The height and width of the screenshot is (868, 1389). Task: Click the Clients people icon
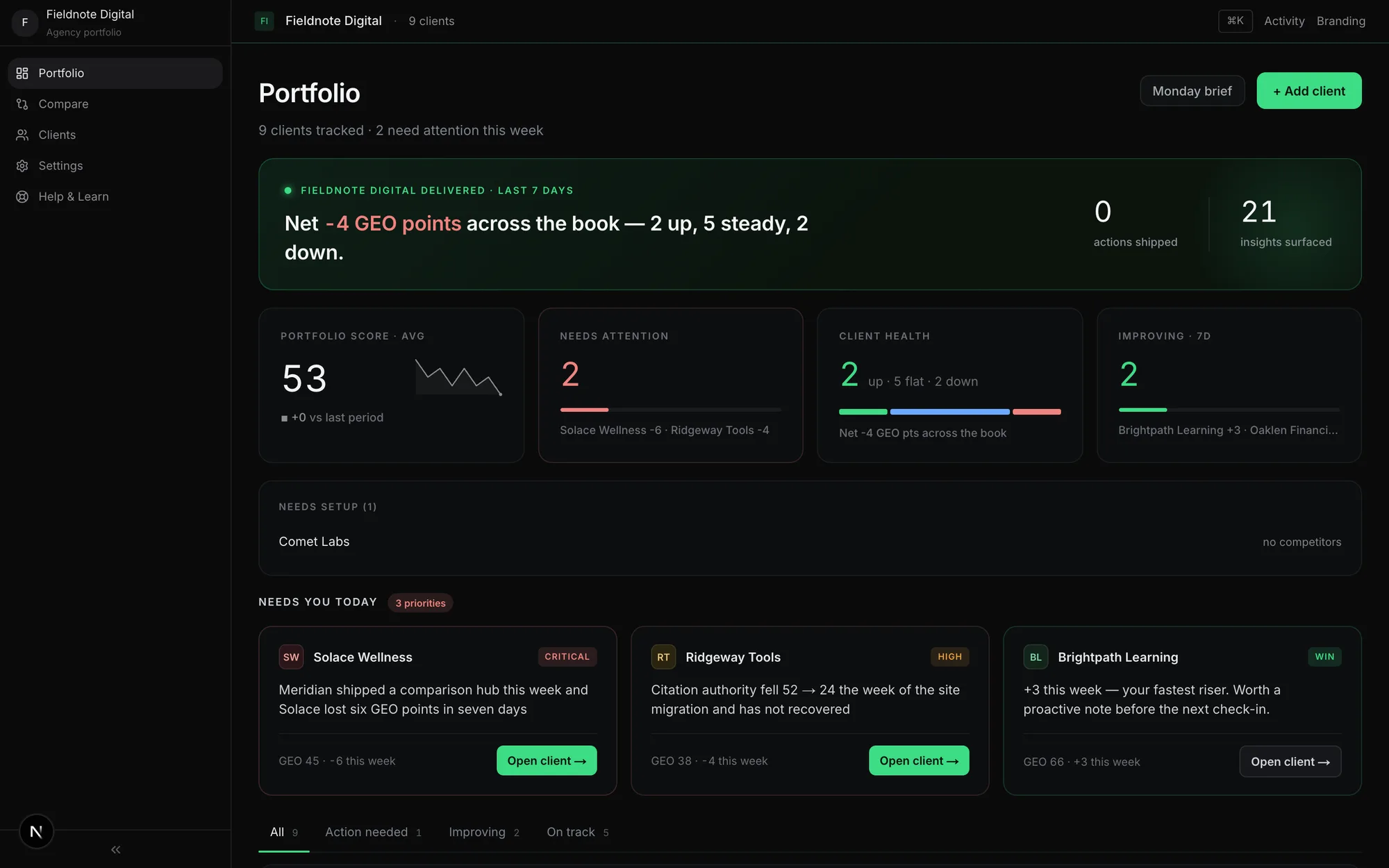22,135
